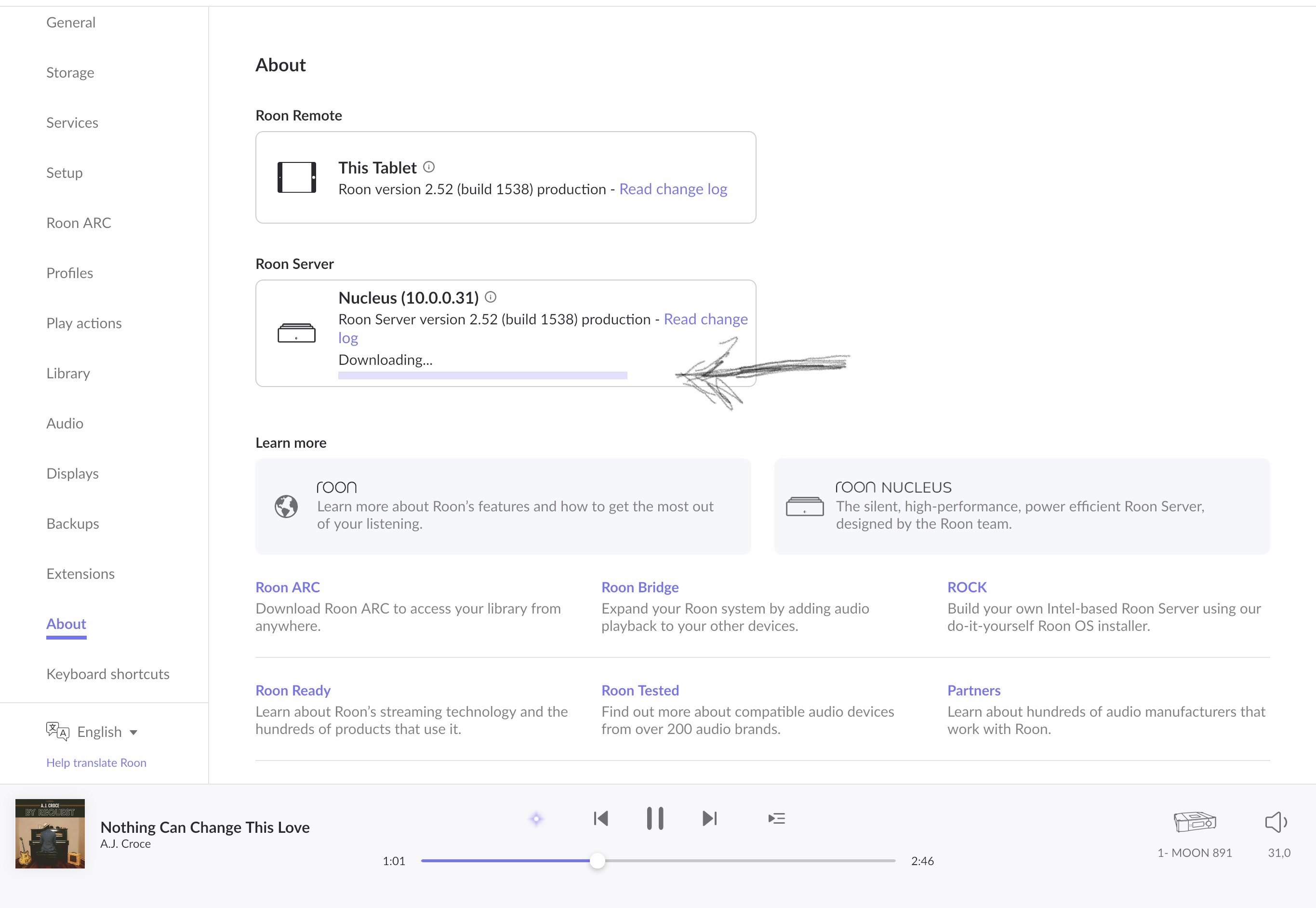Screen dimensions: 1316x908
Task: Click the info icon beside Nucleus (10.0.0.31)
Action: (491, 297)
